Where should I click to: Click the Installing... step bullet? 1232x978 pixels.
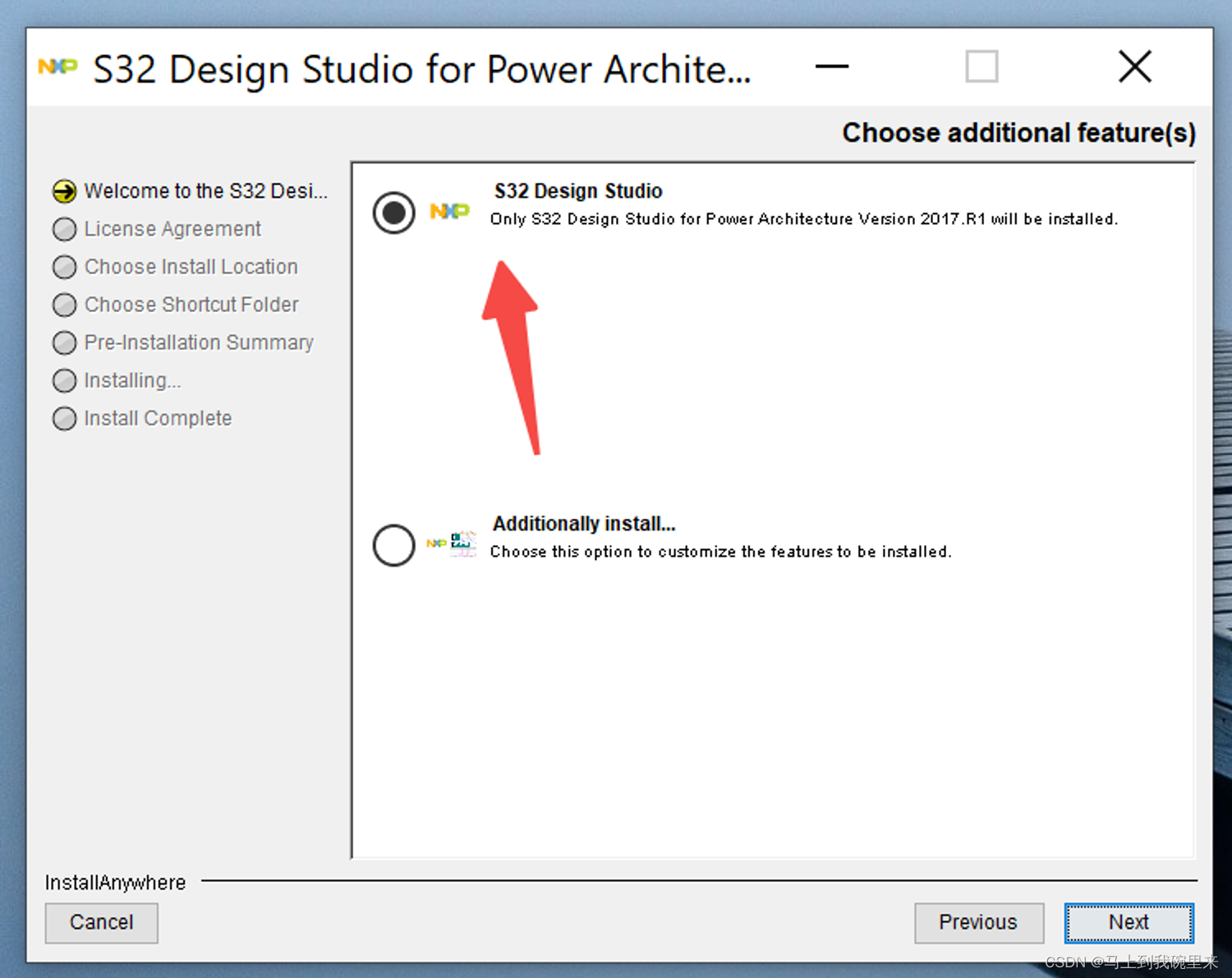pos(65,380)
